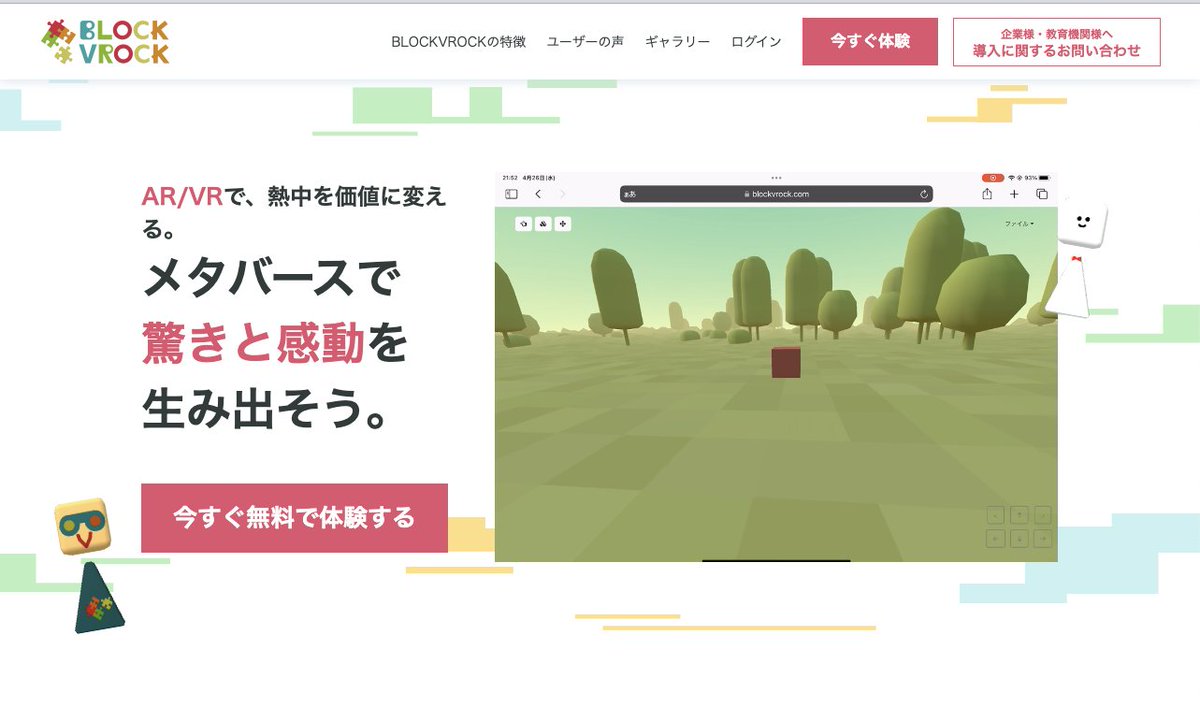1200x707 pixels.
Task: Click the 生み出そう。 headline line
Action: [265, 410]
